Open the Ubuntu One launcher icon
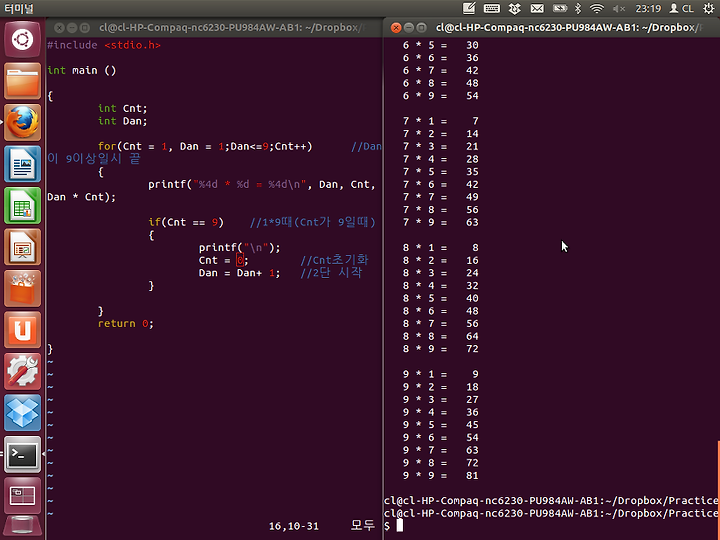The width and height of the screenshot is (720, 540). (x=22, y=329)
